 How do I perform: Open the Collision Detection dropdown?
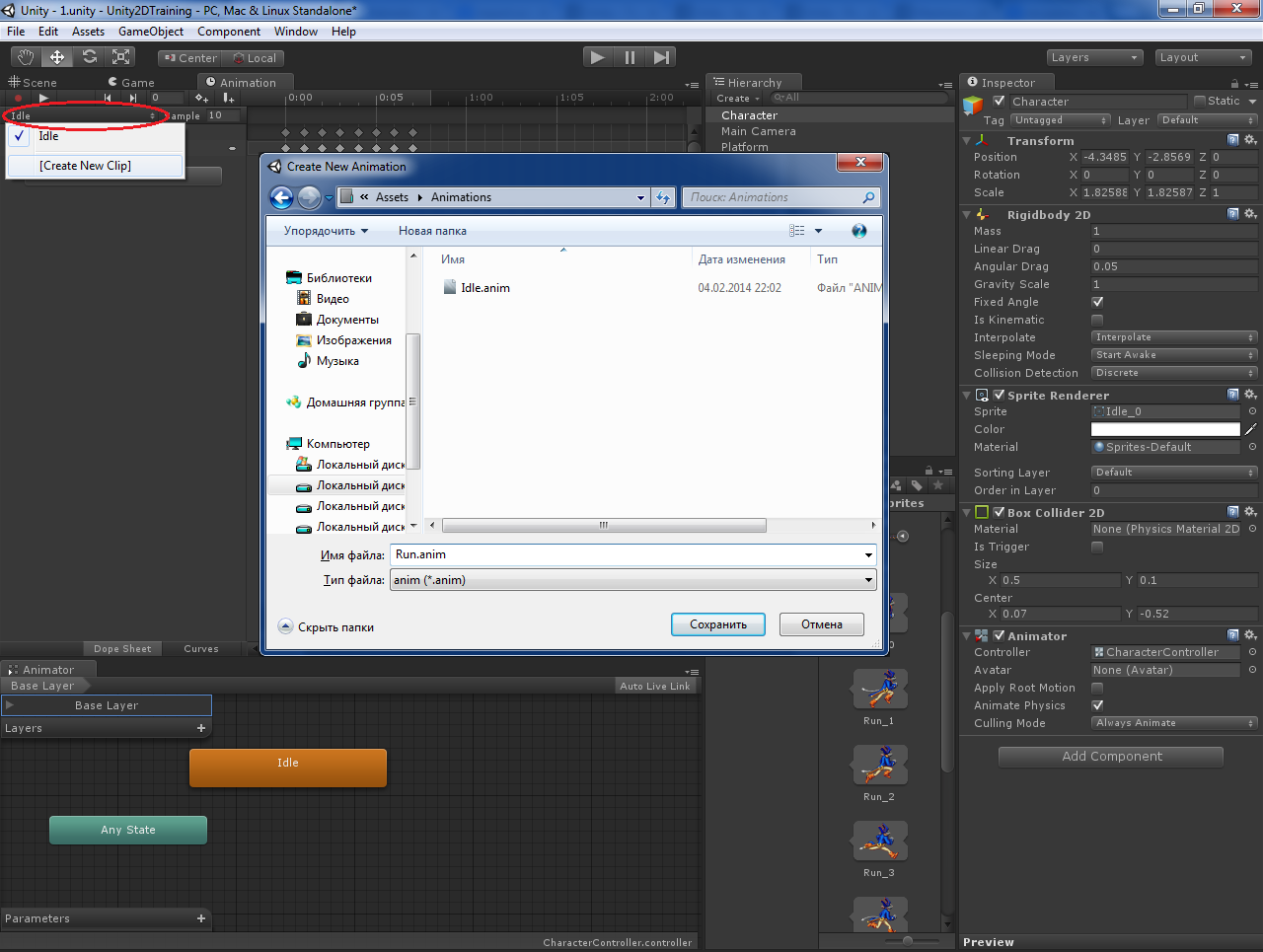pos(1173,373)
